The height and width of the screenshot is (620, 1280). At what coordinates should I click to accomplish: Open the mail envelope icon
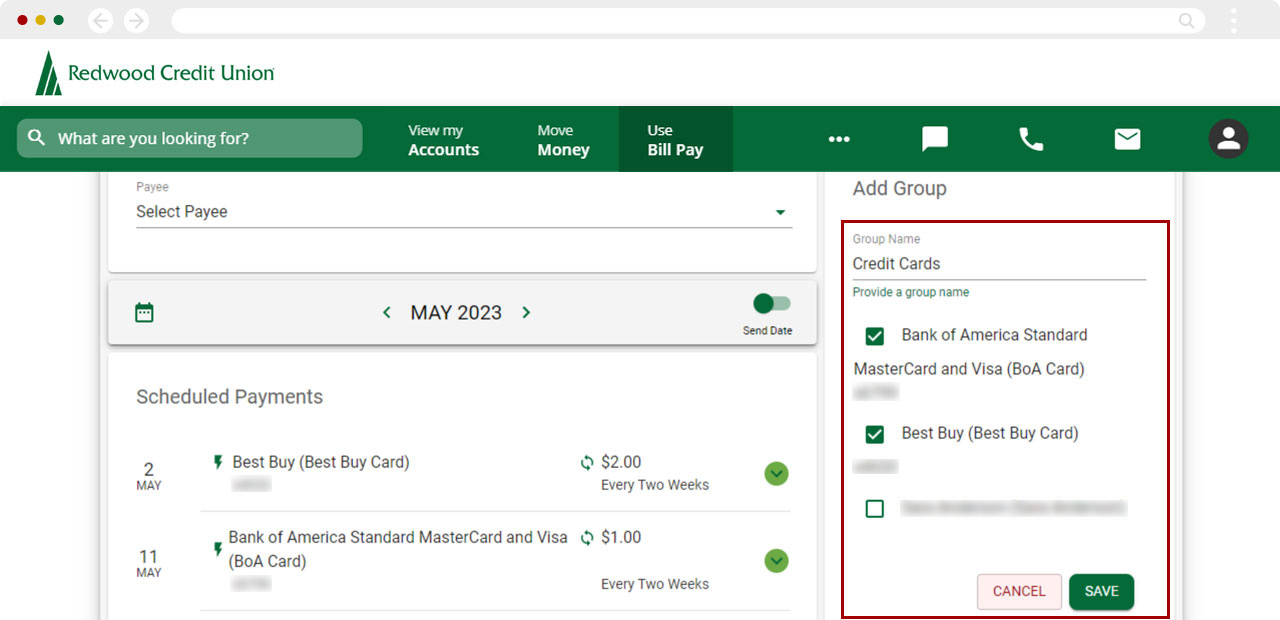(x=1127, y=139)
